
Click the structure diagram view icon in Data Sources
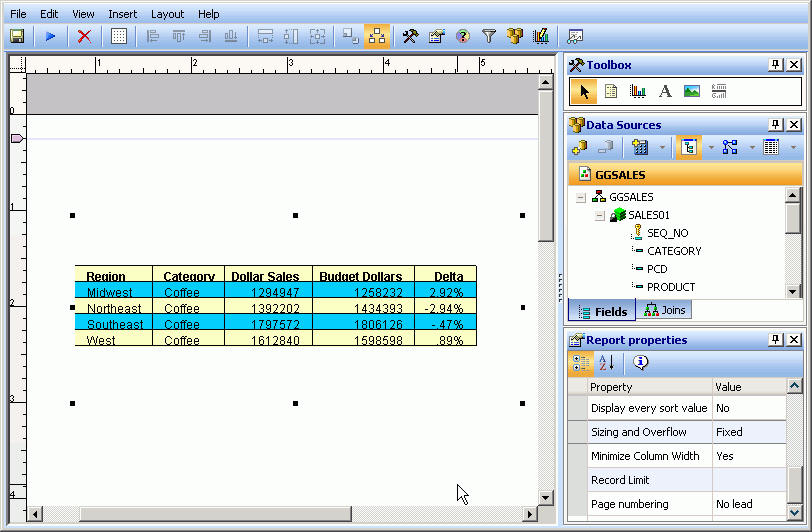730,148
